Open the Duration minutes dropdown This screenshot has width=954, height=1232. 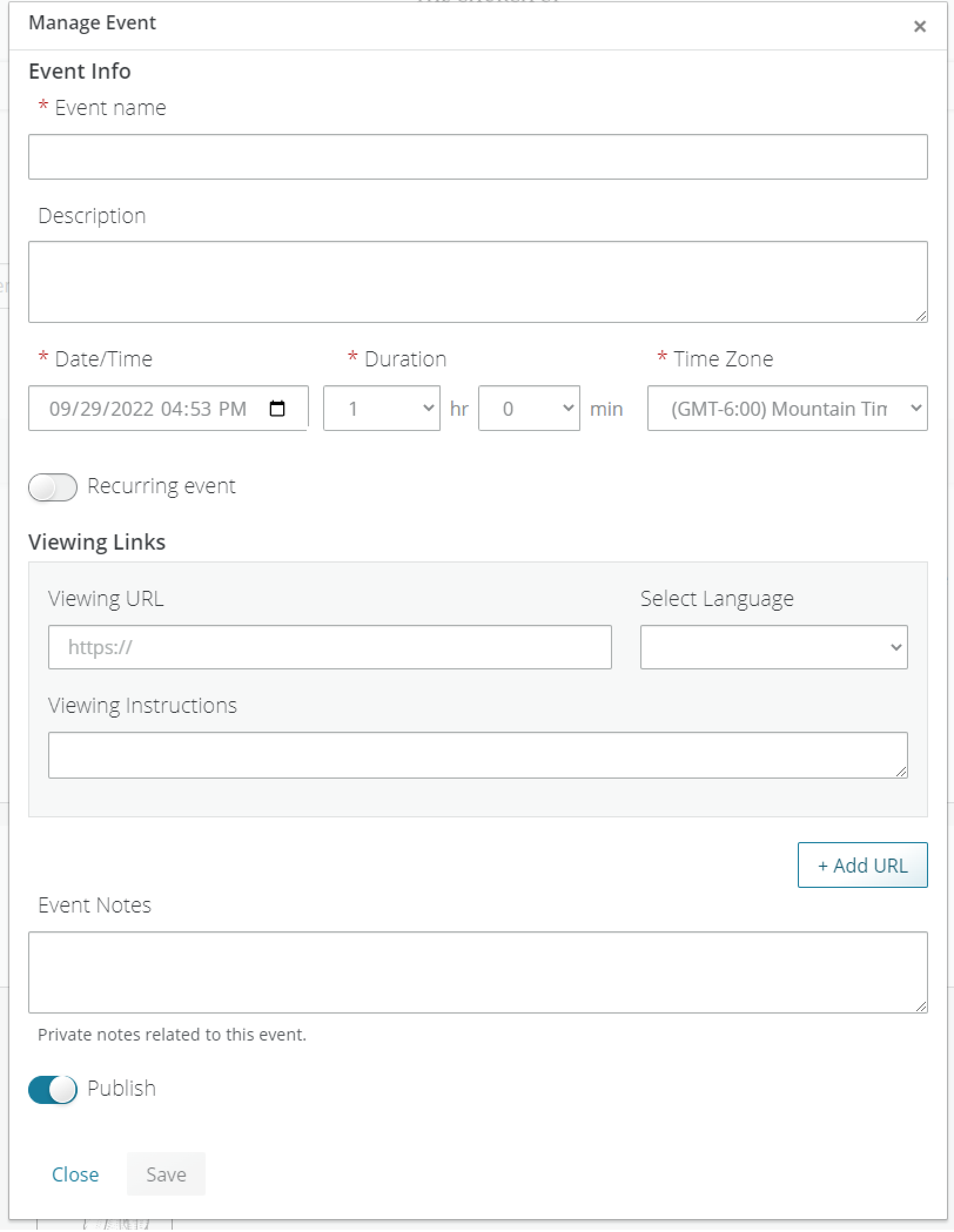click(x=529, y=408)
